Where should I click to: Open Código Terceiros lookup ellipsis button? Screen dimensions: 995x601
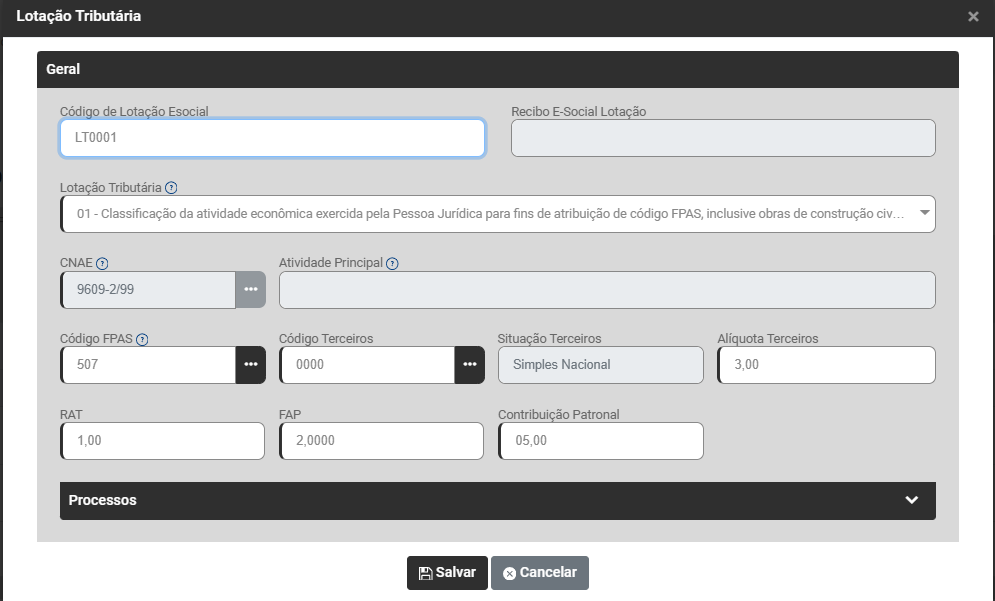[x=469, y=365]
